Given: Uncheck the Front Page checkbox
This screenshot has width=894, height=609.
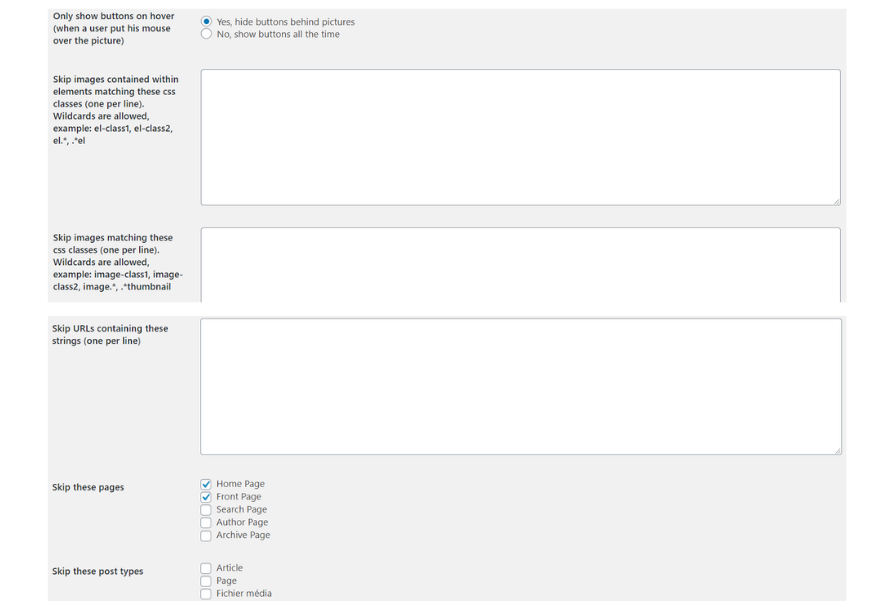Looking at the screenshot, I should click(206, 497).
